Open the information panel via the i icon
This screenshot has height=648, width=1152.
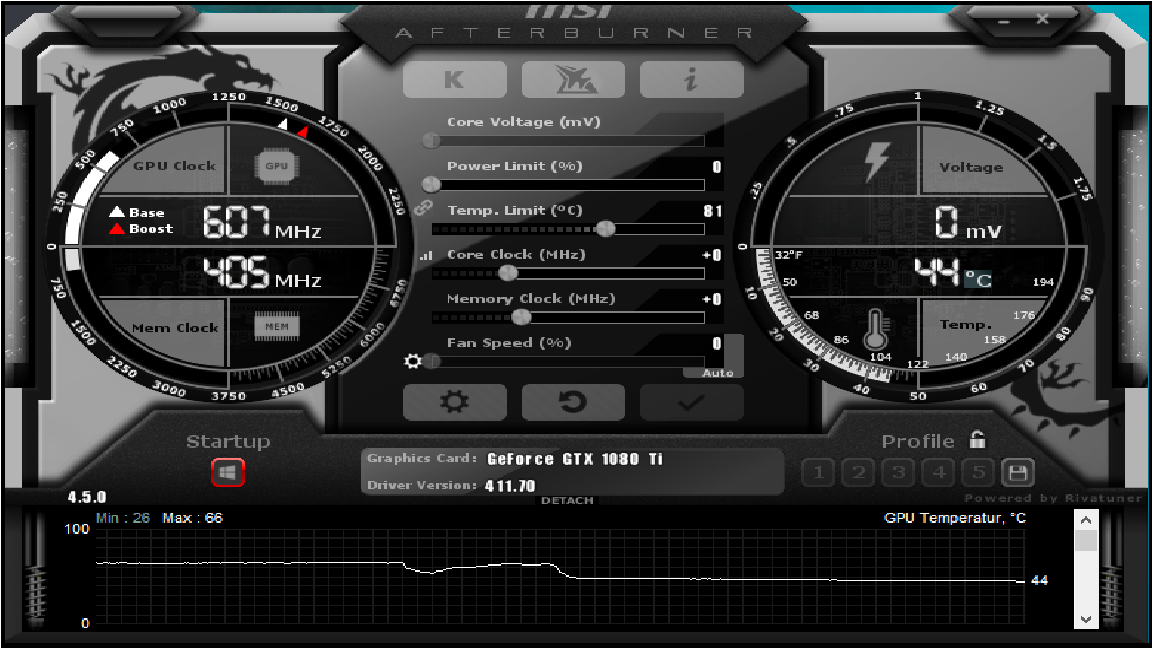pos(691,79)
